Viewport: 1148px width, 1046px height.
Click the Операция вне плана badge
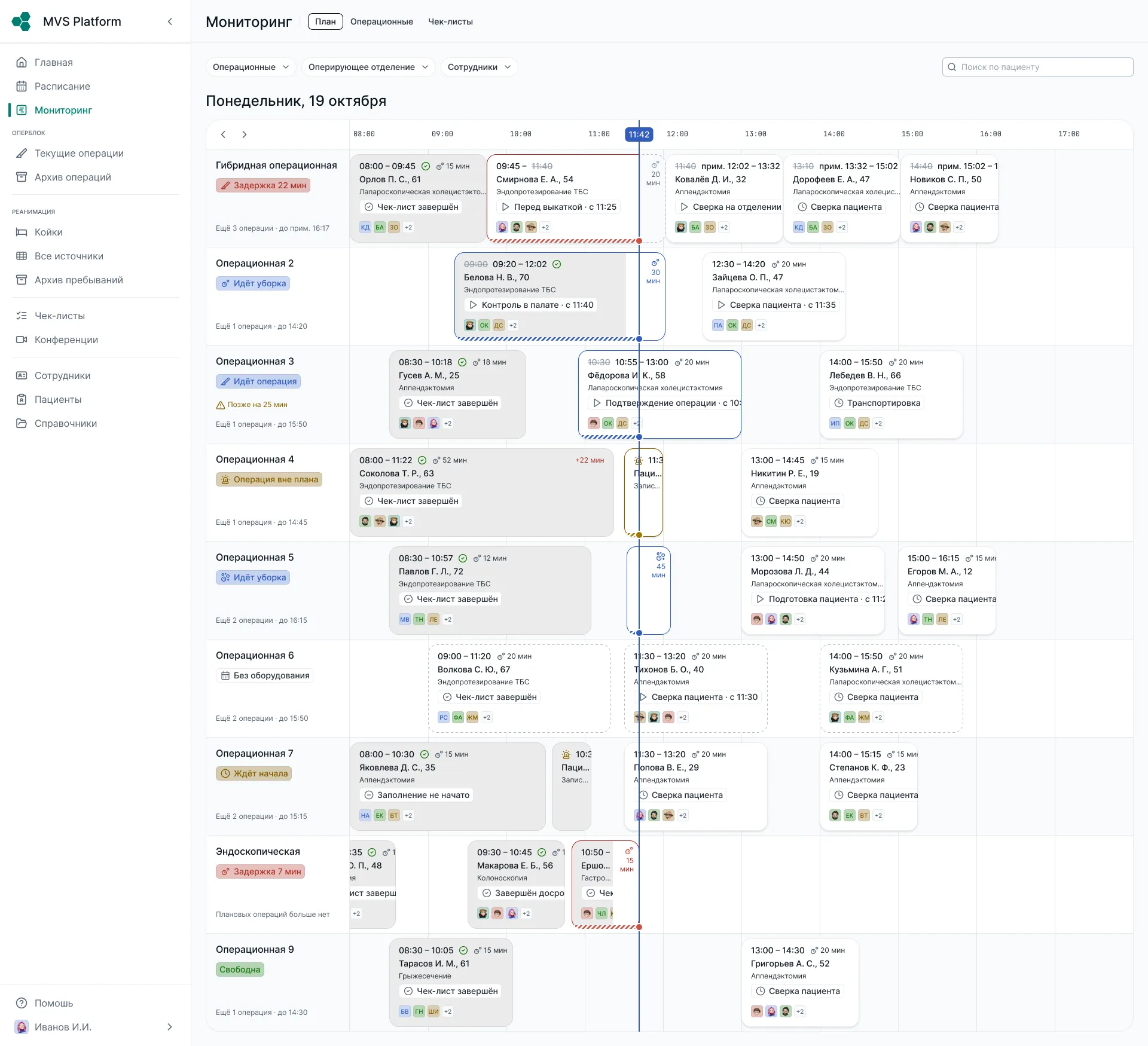coord(269,479)
